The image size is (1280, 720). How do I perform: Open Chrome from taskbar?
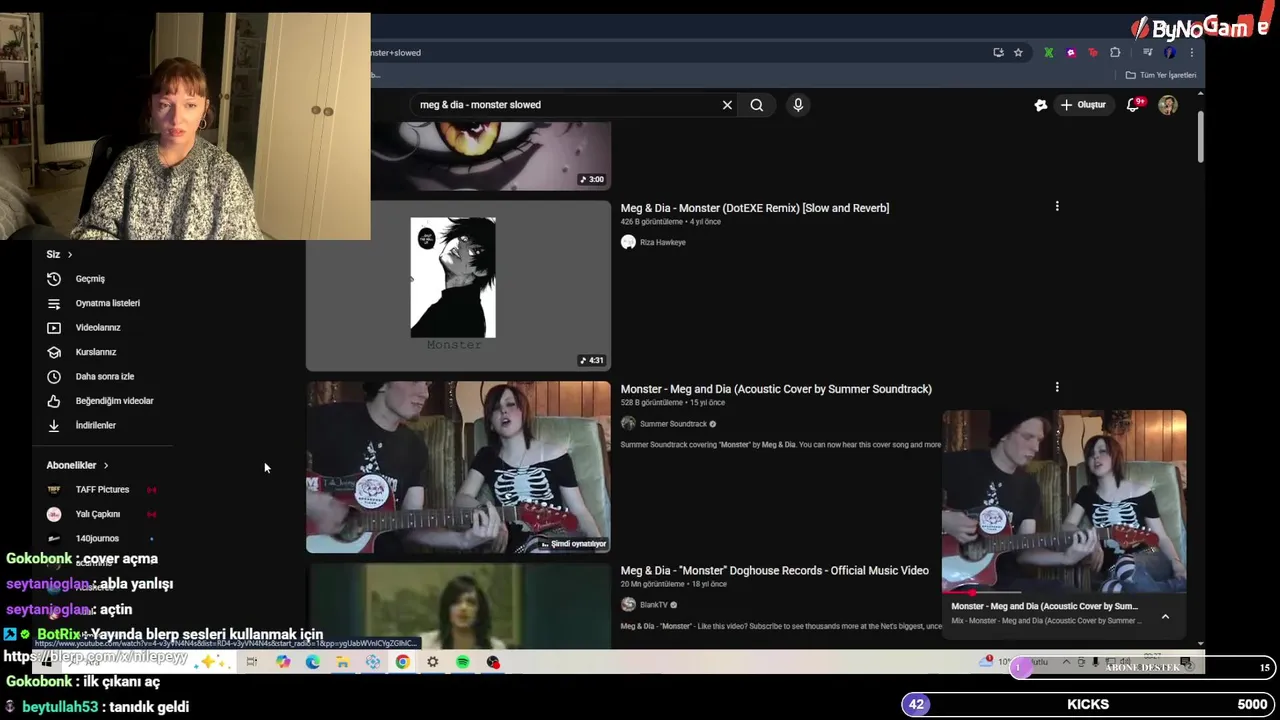pyautogui.click(x=402, y=662)
